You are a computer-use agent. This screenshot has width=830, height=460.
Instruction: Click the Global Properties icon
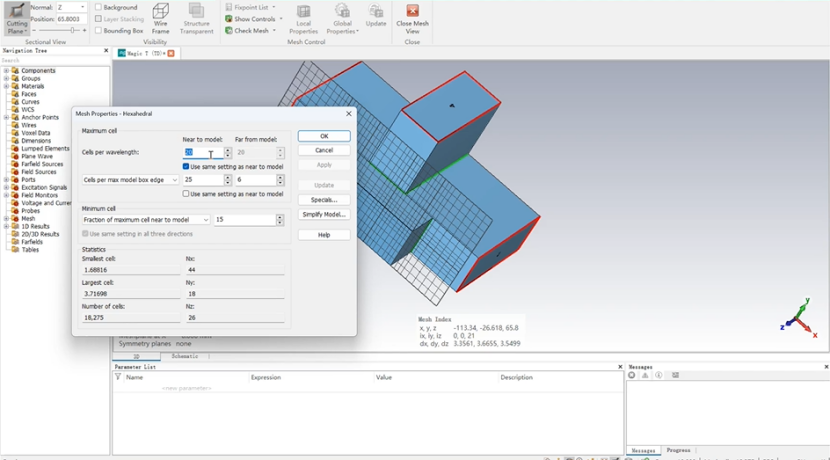coord(342,17)
